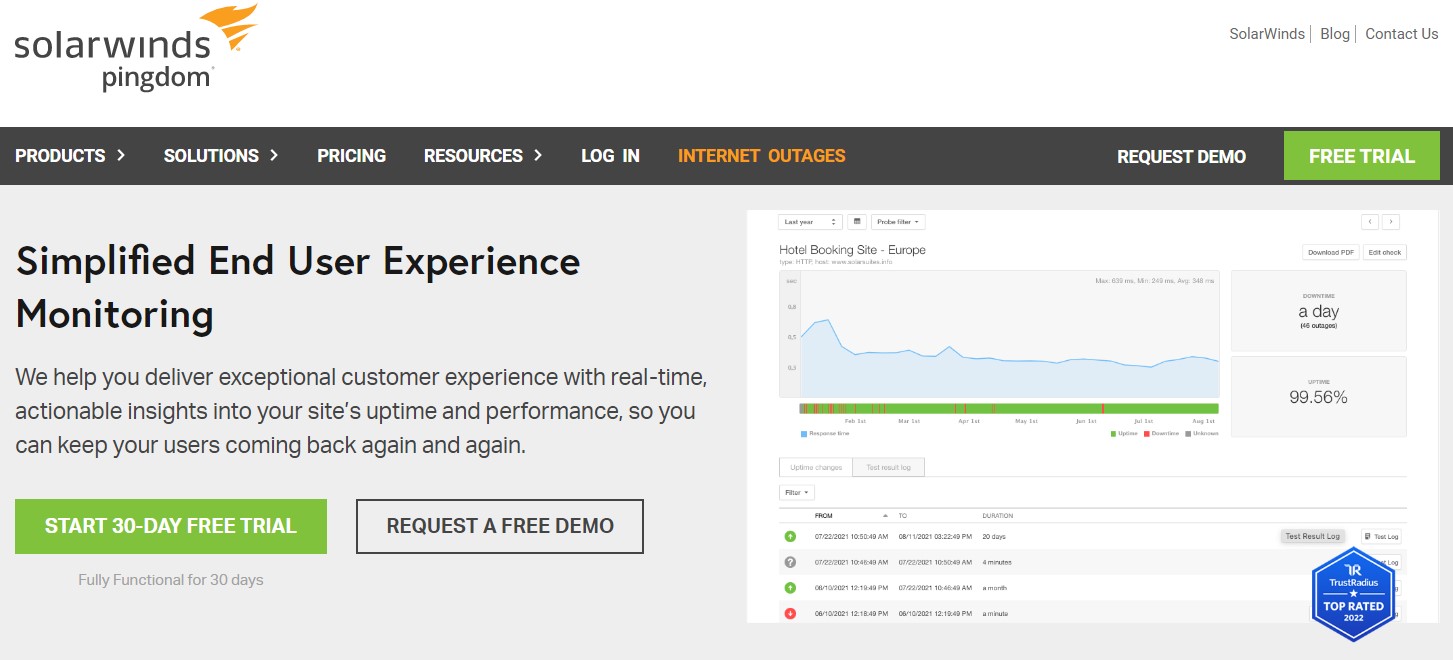Open the PRODUCTS menu
Screen dimensions: 1453x660
click(60, 156)
